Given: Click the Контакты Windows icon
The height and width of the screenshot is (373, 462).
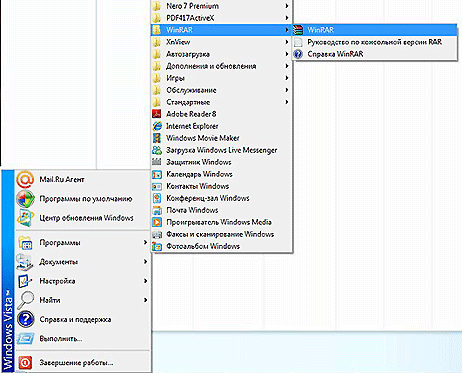Looking at the screenshot, I should click(157, 186).
